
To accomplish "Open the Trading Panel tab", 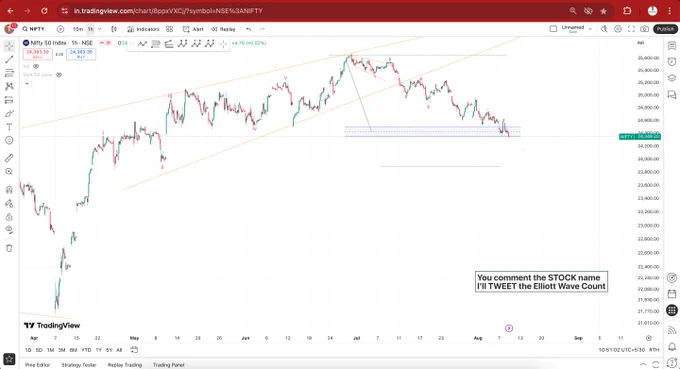I will 169,365.
